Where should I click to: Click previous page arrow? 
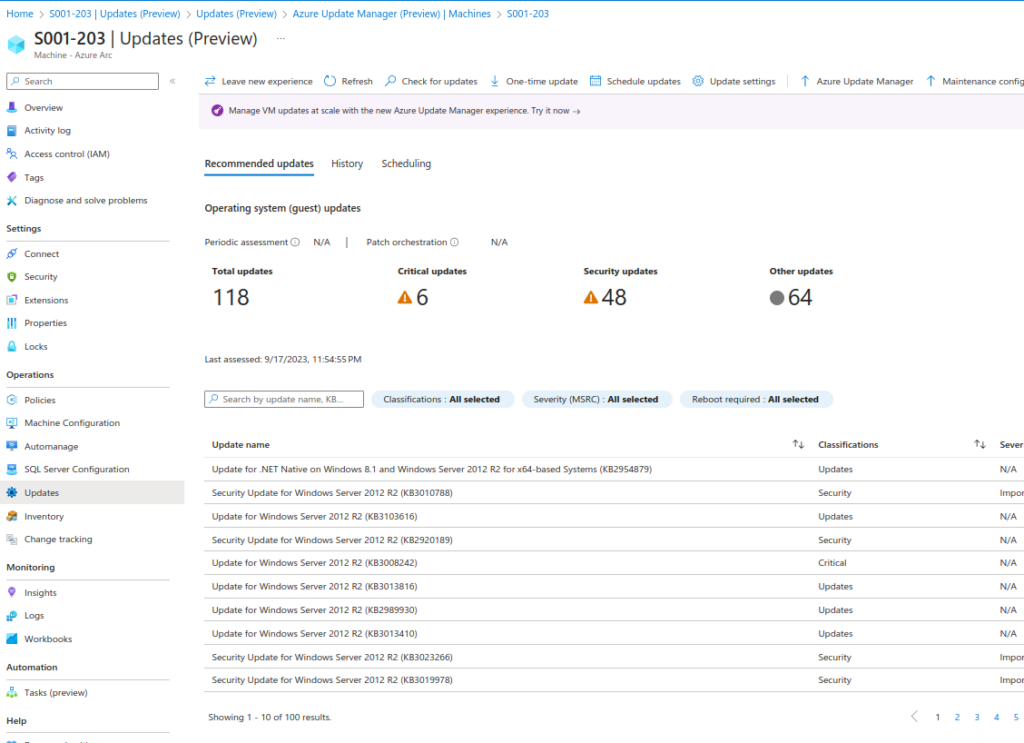click(914, 716)
